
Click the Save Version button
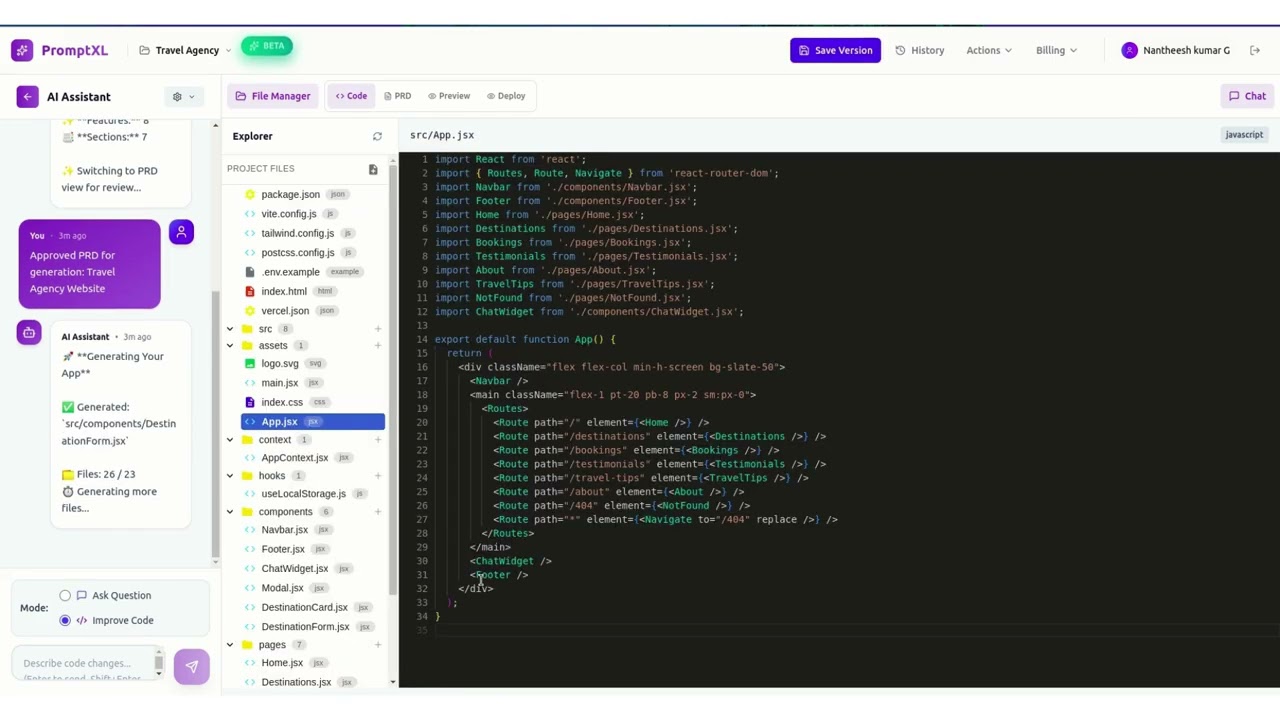(x=835, y=50)
